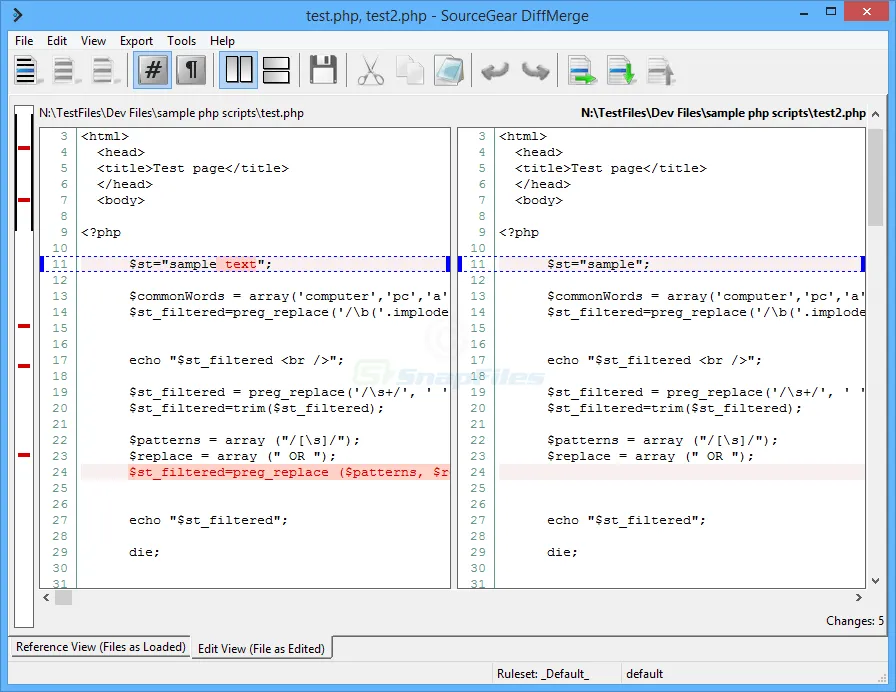Viewport: 896px width, 692px height.
Task: Click the scroll-up arrow of the vertical scrollbar
Action: [875, 114]
